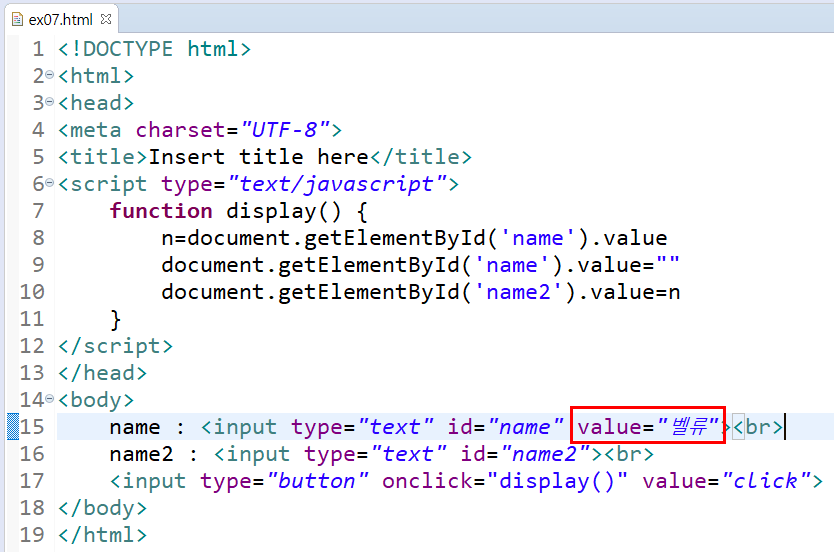
Task: Click the value="click" attribute on line 17
Action: (x=727, y=481)
